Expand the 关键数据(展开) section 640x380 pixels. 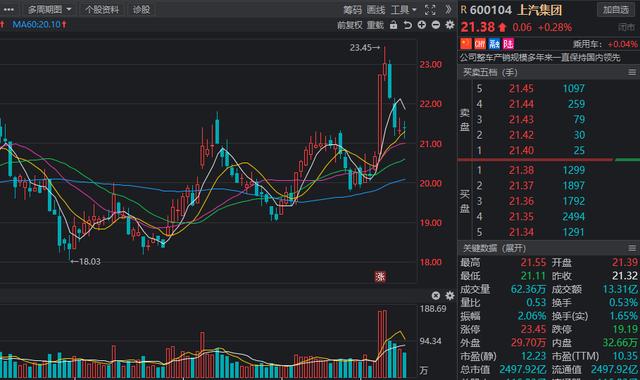coord(494,248)
